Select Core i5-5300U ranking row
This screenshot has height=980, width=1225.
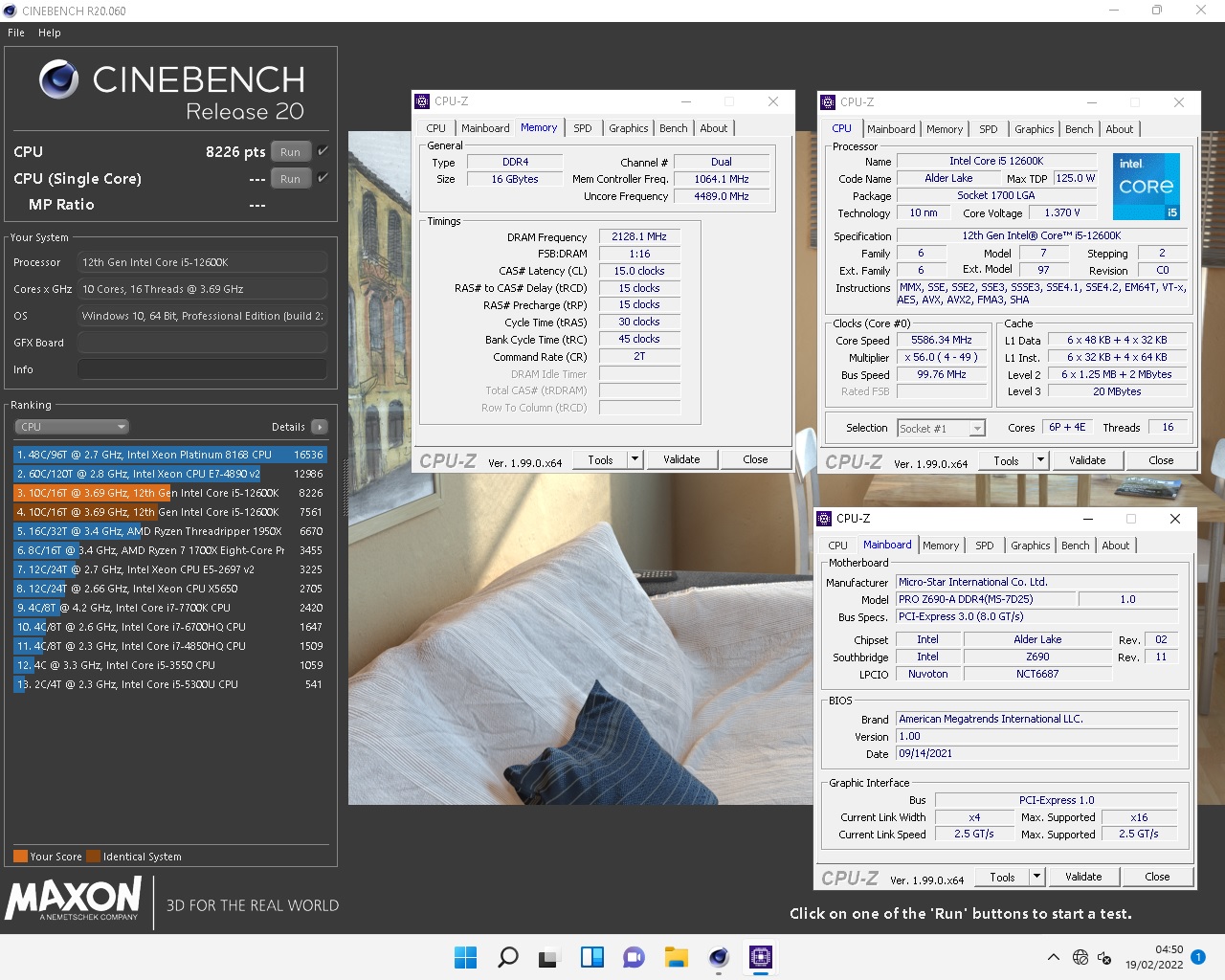click(x=170, y=684)
